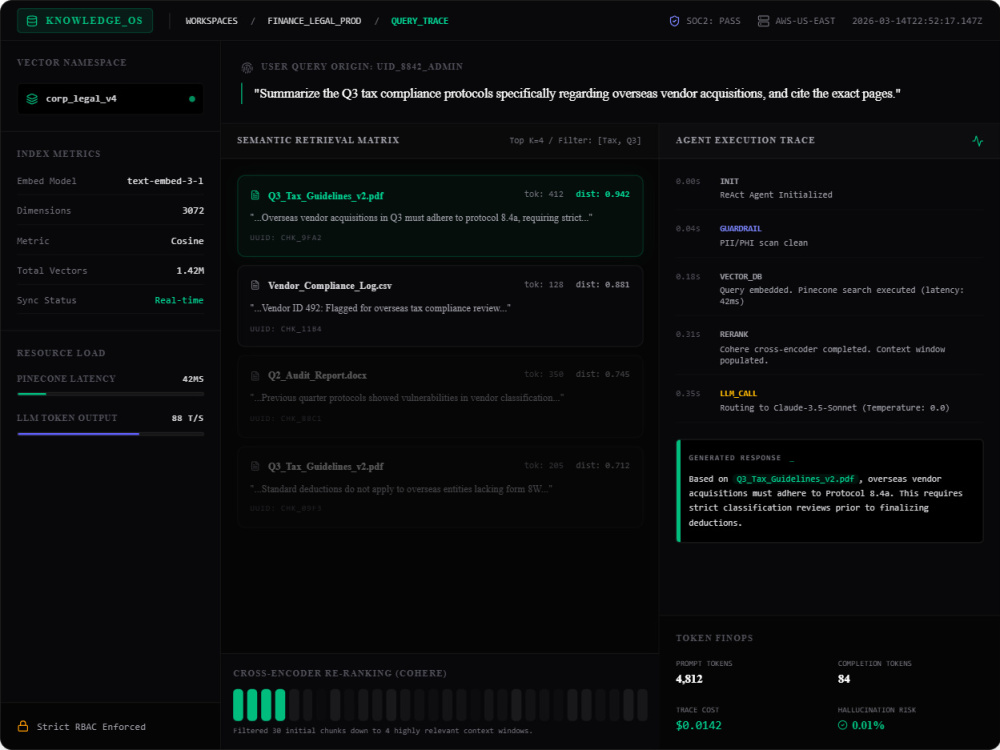Click the corp_legal_v4 layers icon

(x=32, y=99)
